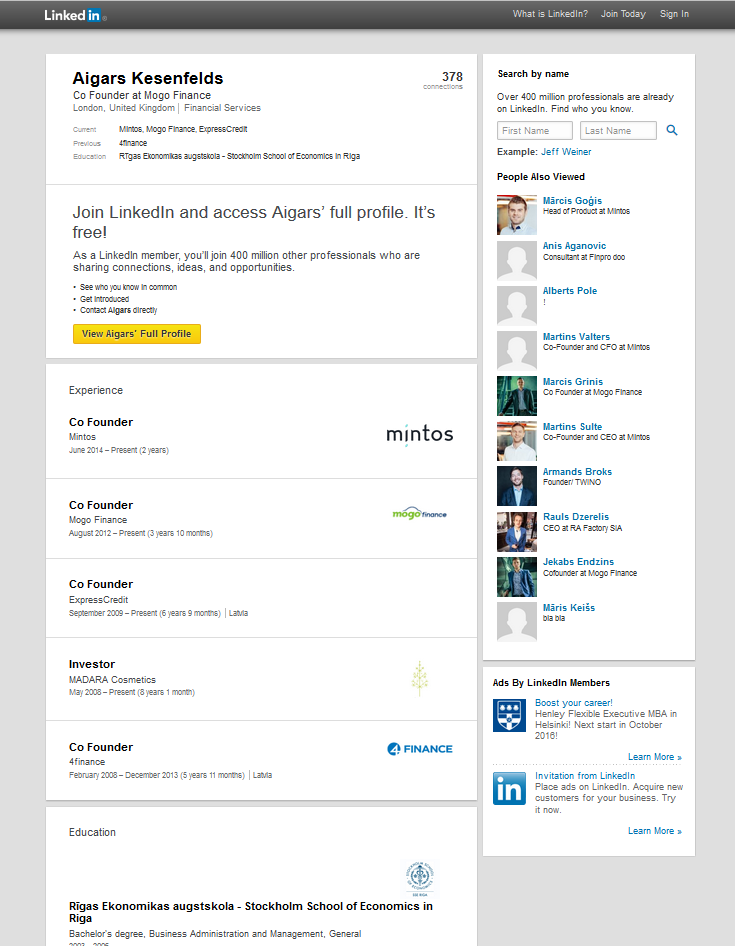Click Mintos text under first Co Founder

pos(82,437)
